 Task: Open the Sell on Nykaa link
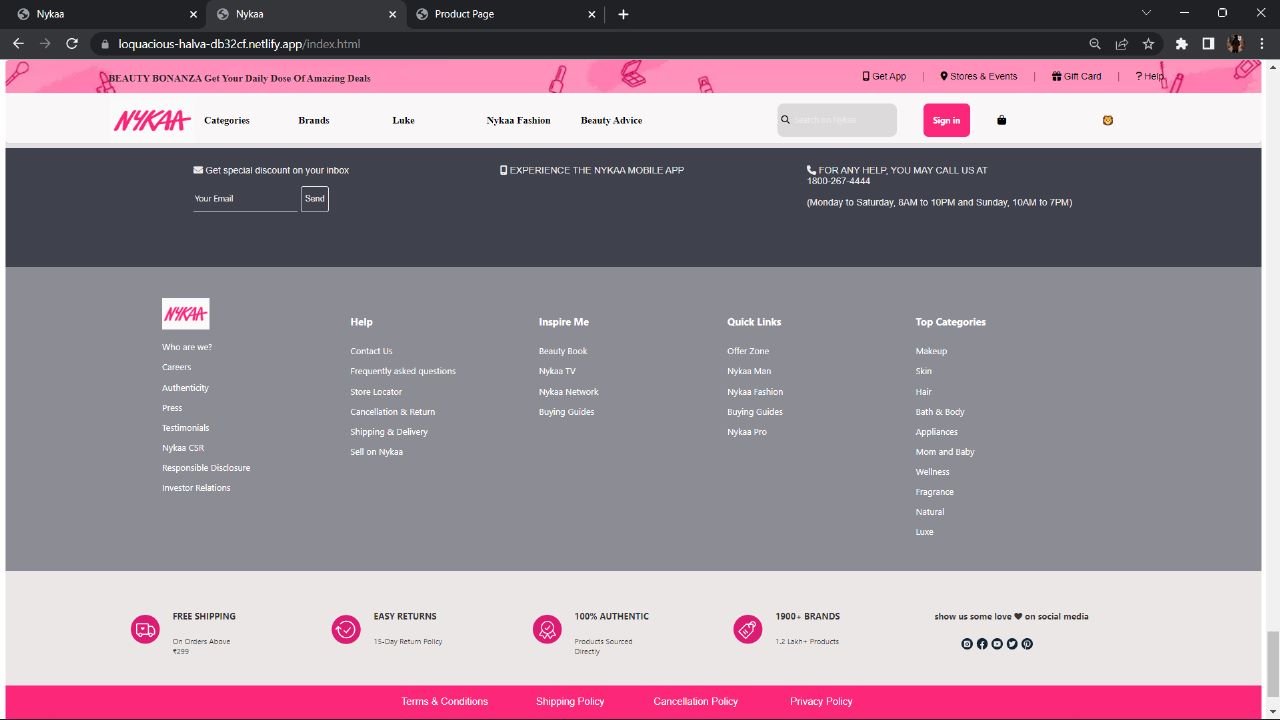coord(376,452)
